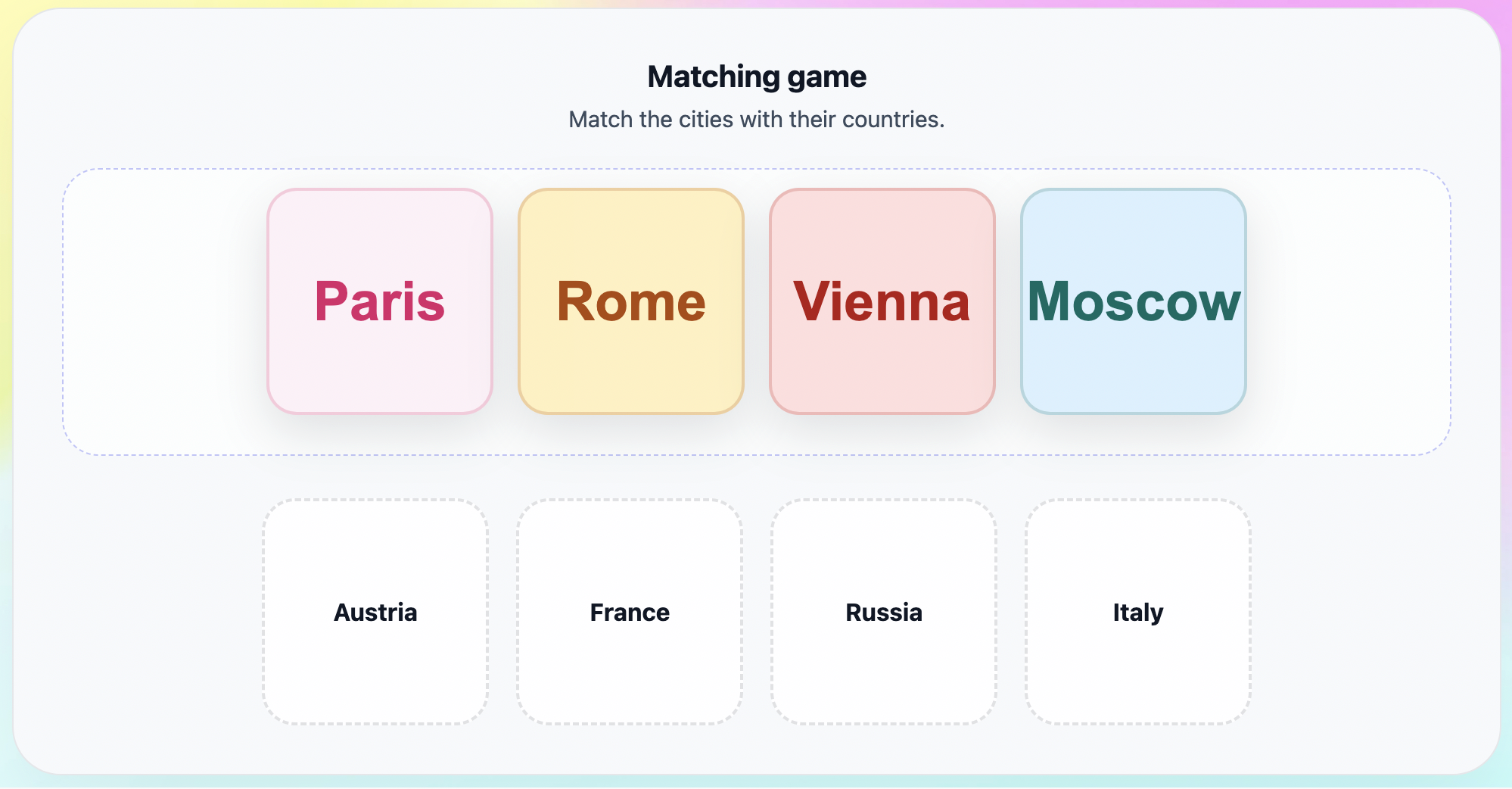The image size is (1512, 789).
Task: Click the Austria drop zone
Action: coord(375,651)
